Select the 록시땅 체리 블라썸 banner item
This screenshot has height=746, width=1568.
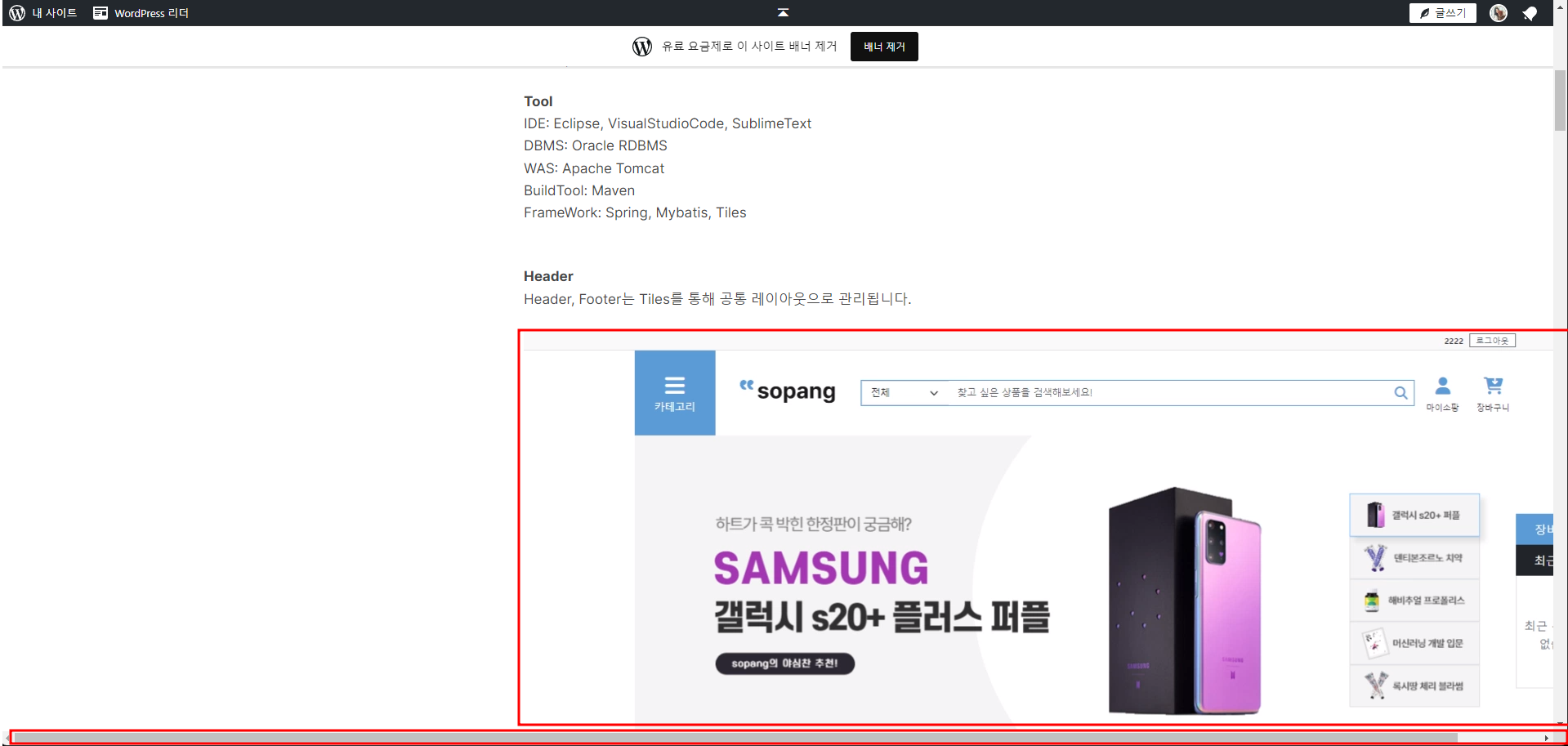pyautogui.click(x=1414, y=686)
